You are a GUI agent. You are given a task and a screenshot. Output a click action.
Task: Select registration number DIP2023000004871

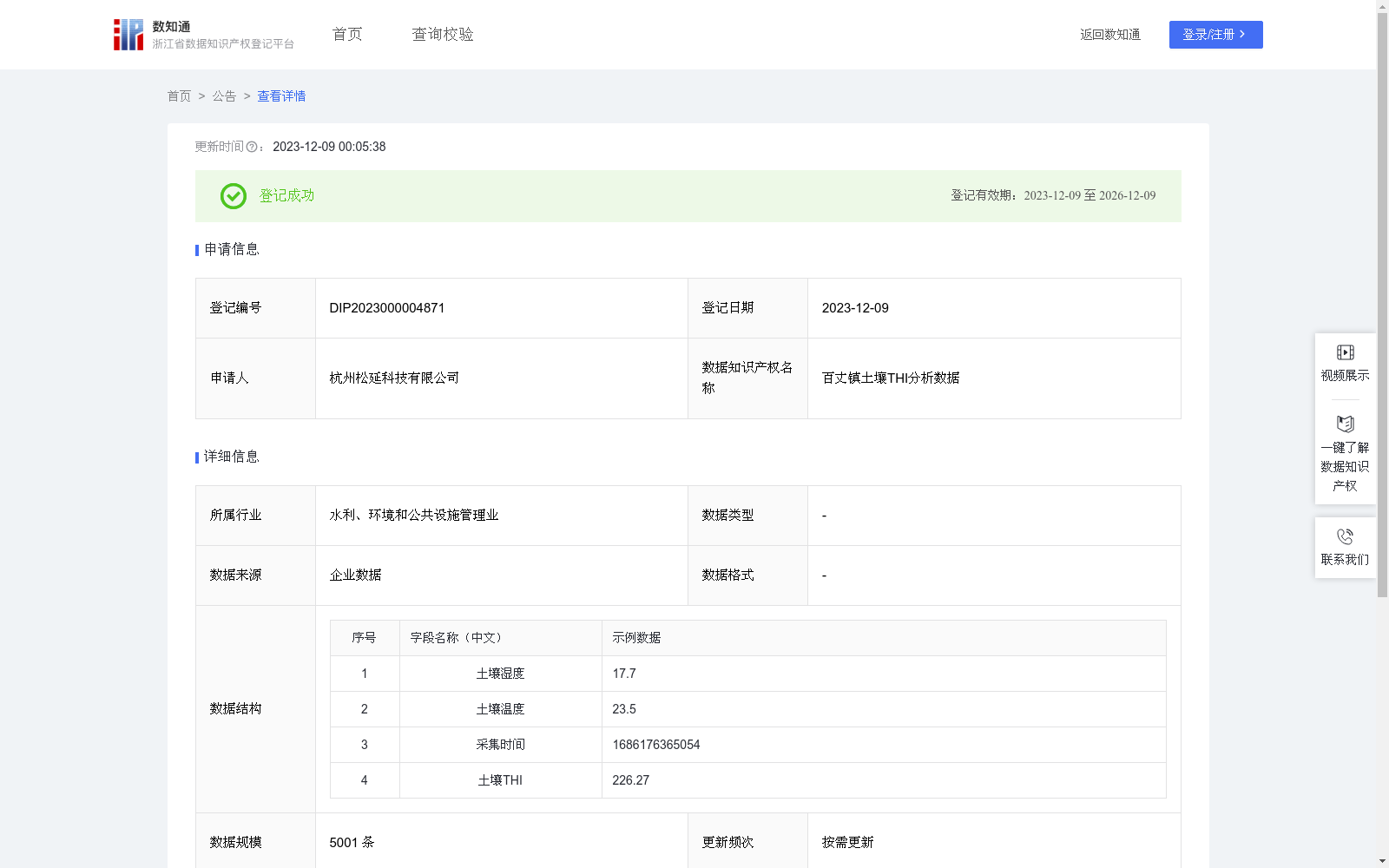[x=387, y=308]
